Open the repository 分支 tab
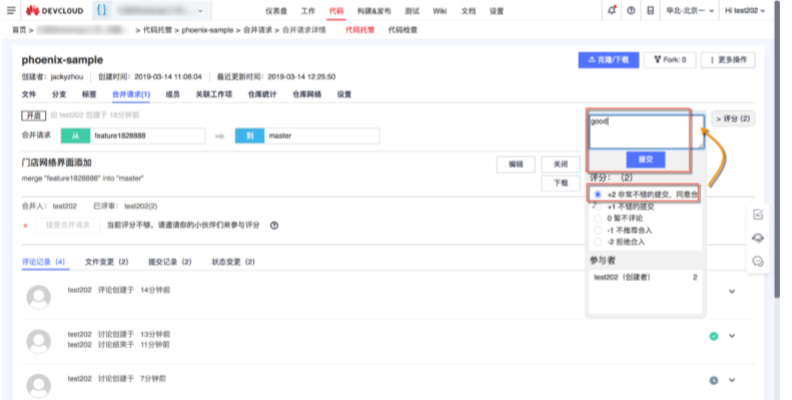The width and height of the screenshot is (792, 400). coord(59,94)
